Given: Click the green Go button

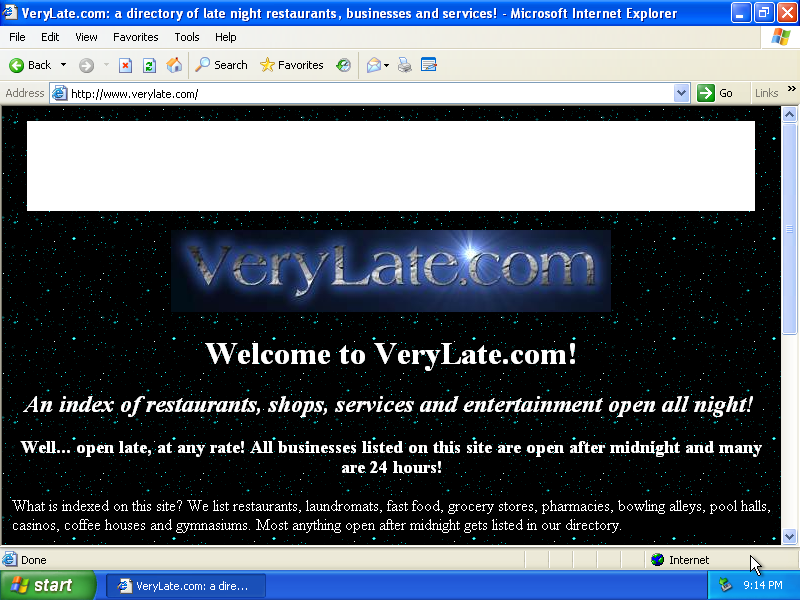Looking at the screenshot, I should (715, 93).
